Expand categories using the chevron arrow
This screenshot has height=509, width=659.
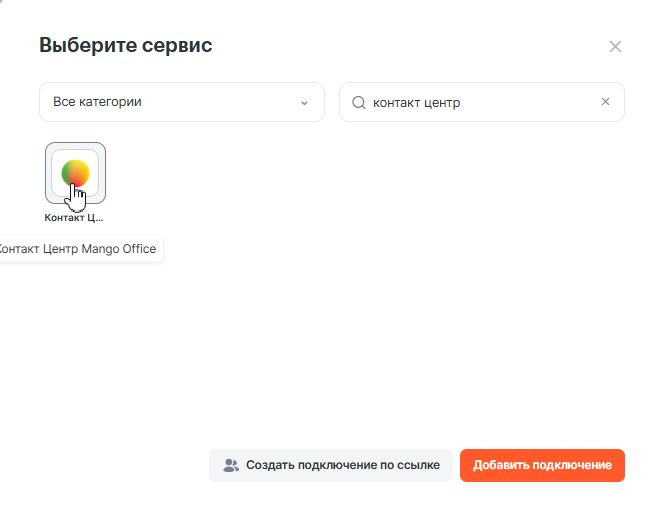click(x=304, y=102)
